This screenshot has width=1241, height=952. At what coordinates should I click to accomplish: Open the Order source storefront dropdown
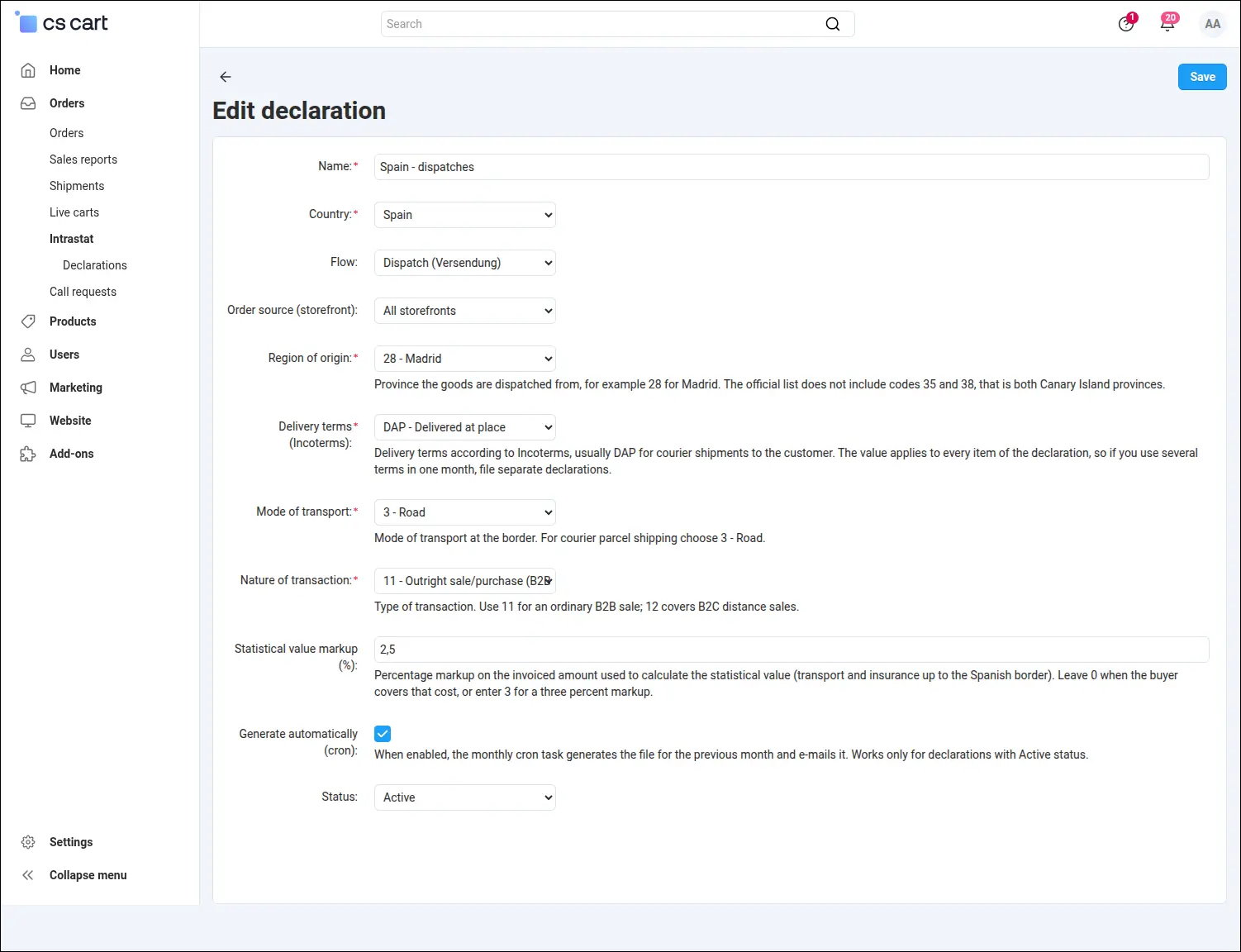(465, 311)
